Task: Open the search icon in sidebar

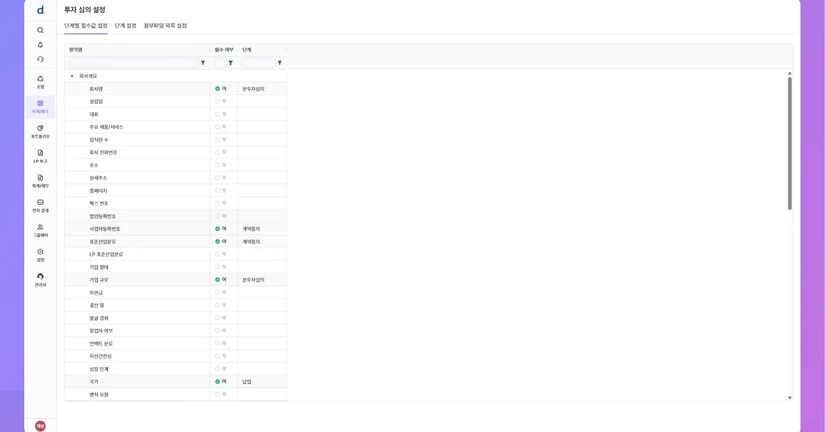Action: tap(40, 30)
